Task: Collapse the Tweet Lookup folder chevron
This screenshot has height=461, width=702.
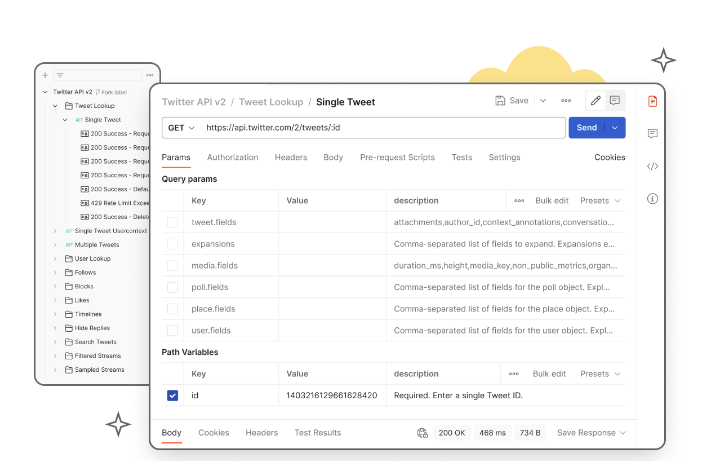Action: pyautogui.click(x=55, y=106)
